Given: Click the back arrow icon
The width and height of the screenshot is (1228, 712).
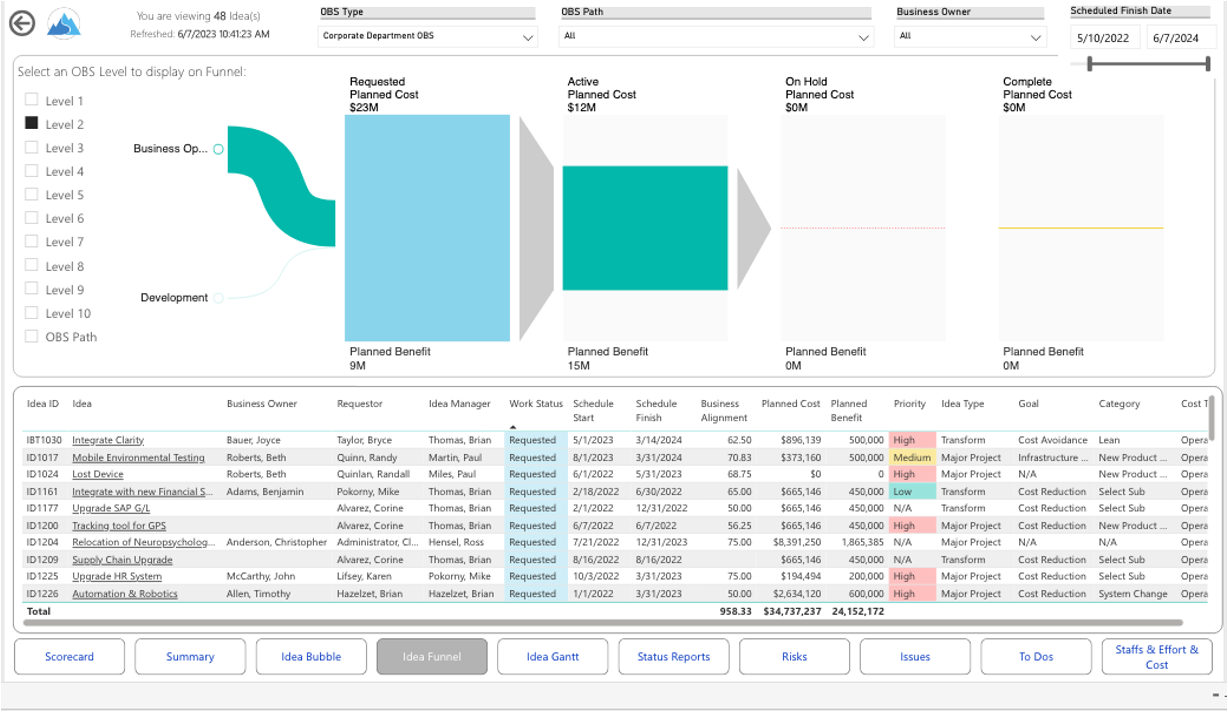Looking at the screenshot, I should [x=22, y=24].
